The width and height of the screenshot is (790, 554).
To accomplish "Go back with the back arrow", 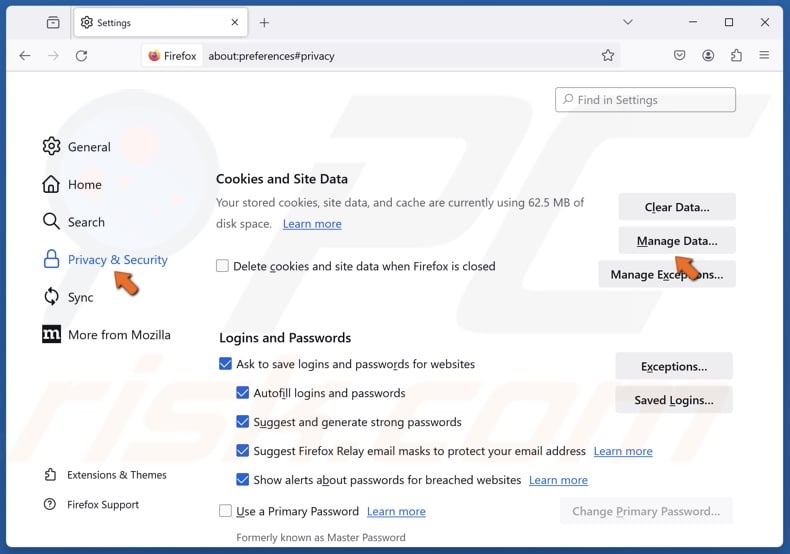I will pos(25,55).
